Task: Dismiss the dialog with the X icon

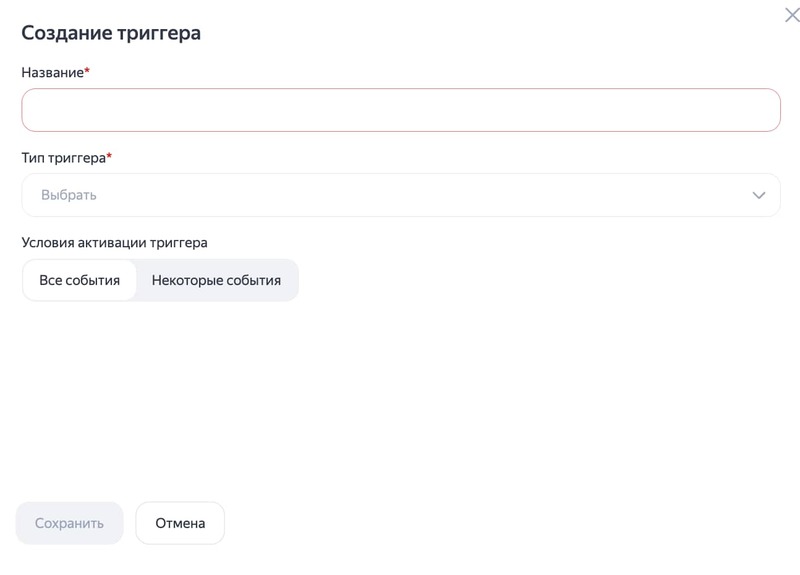Action: click(x=791, y=15)
